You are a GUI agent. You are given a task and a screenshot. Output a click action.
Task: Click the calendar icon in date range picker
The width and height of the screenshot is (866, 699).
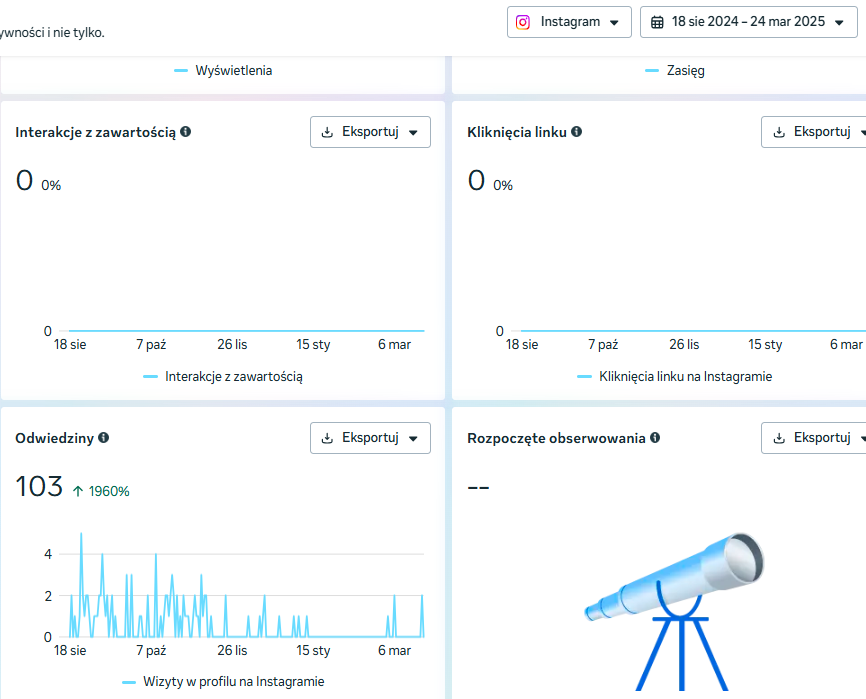(657, 22)
